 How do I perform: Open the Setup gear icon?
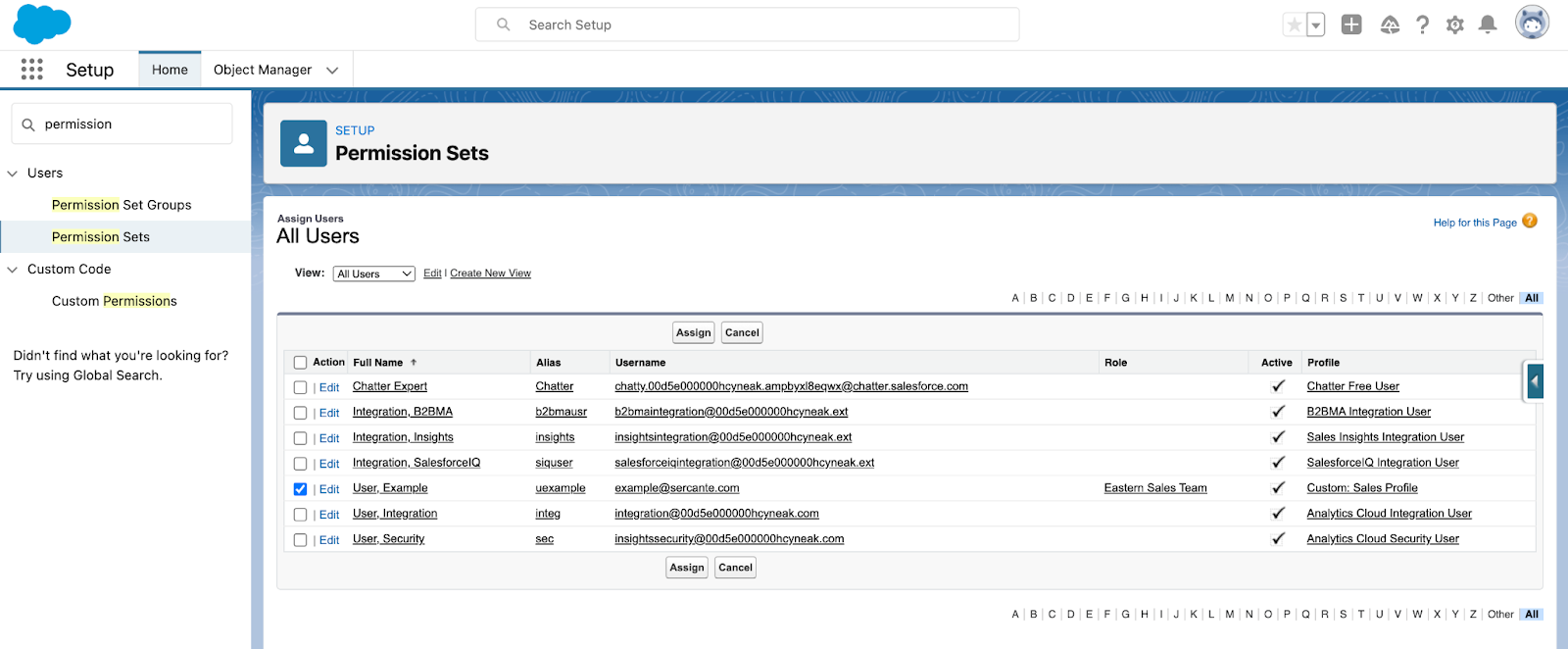click(1455, 25)
